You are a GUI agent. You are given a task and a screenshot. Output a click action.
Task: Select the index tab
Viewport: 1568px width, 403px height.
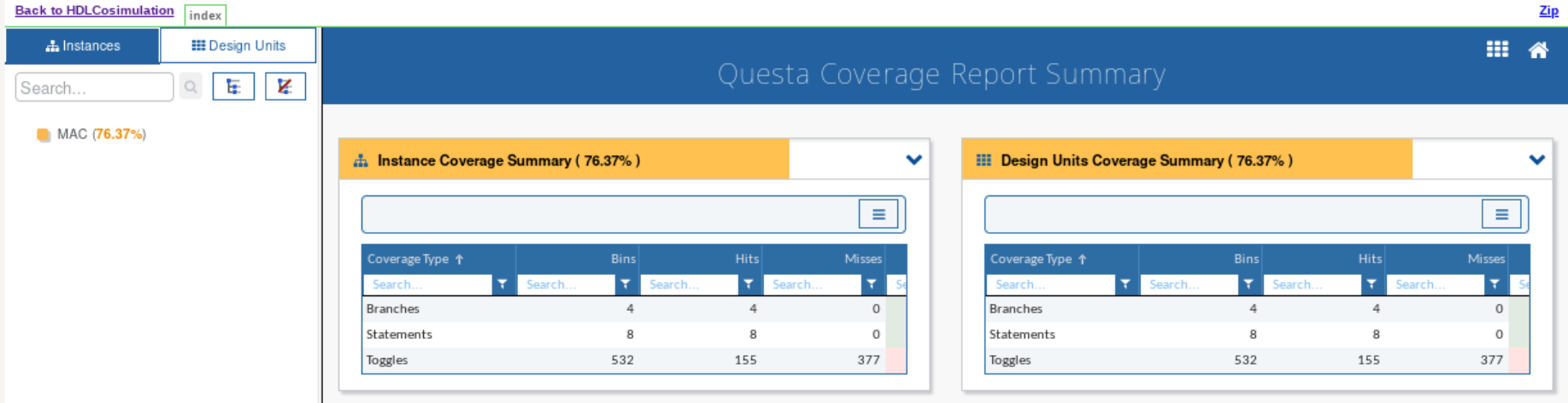(205, 15)
